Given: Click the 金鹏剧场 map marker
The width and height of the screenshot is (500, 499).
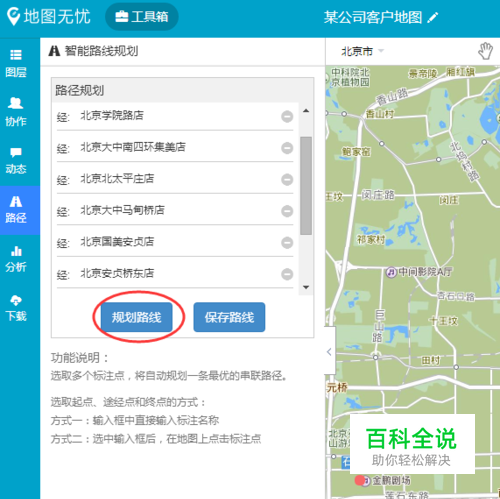Looking at the screenshot, I should [366, 481].
